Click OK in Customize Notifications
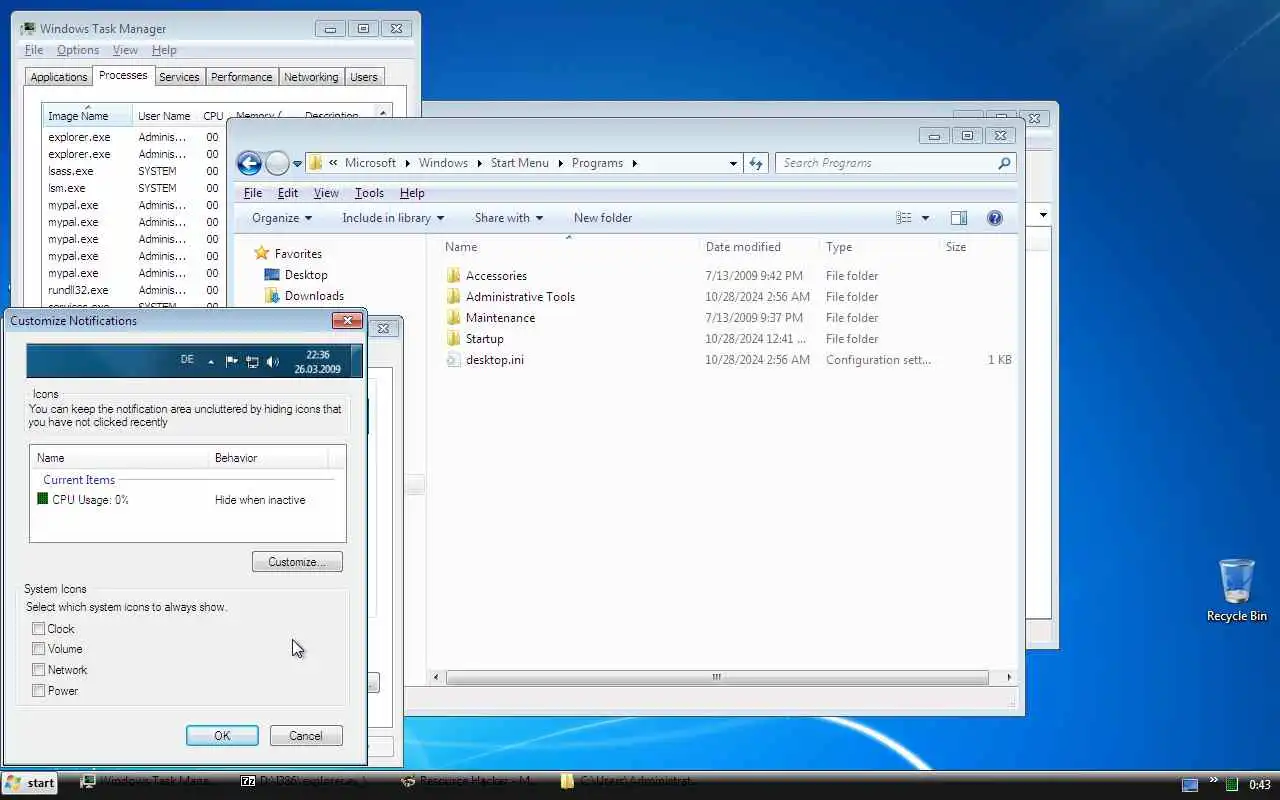The height and width of the screenshot is (800, 1280). (222, 735)
